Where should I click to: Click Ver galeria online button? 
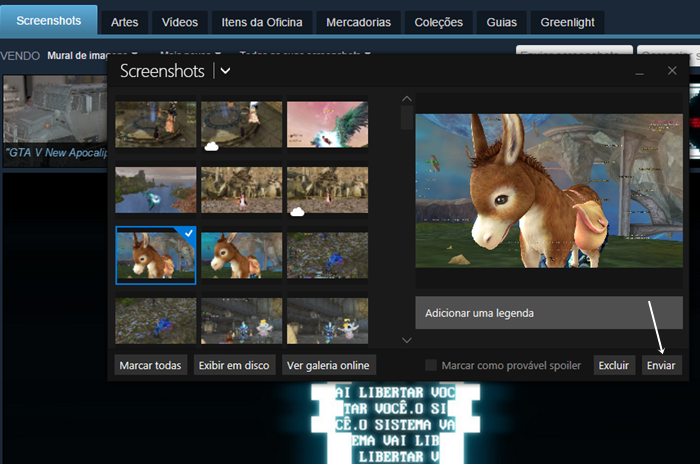328,365
